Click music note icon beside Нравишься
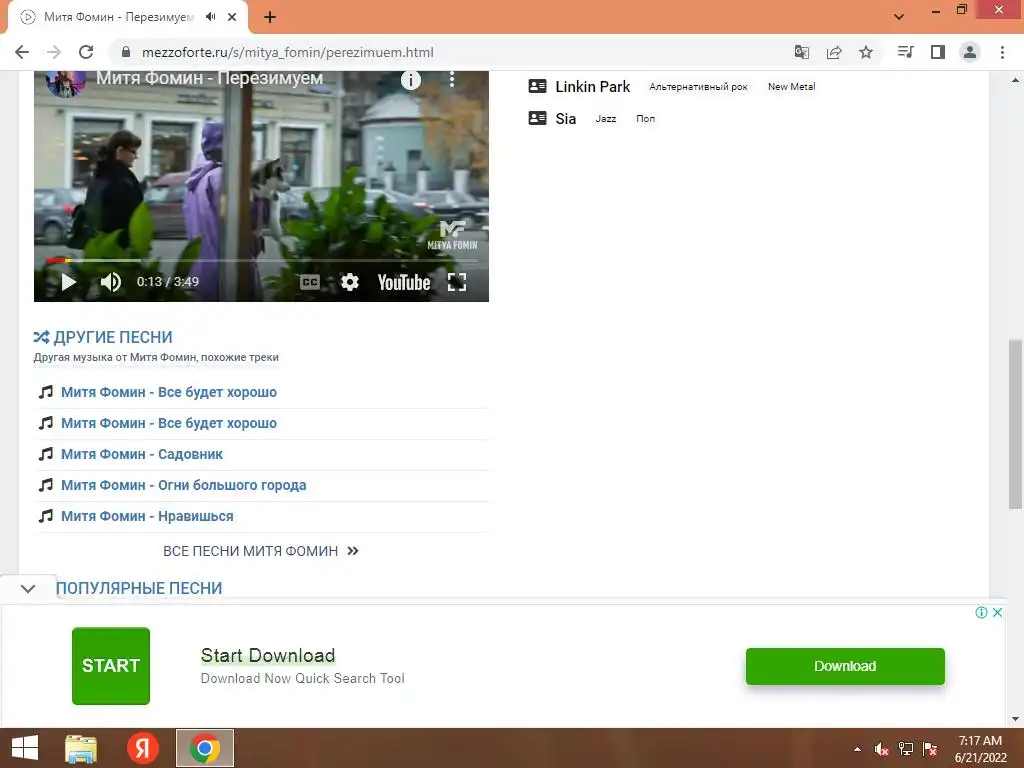 pos(46,516)
